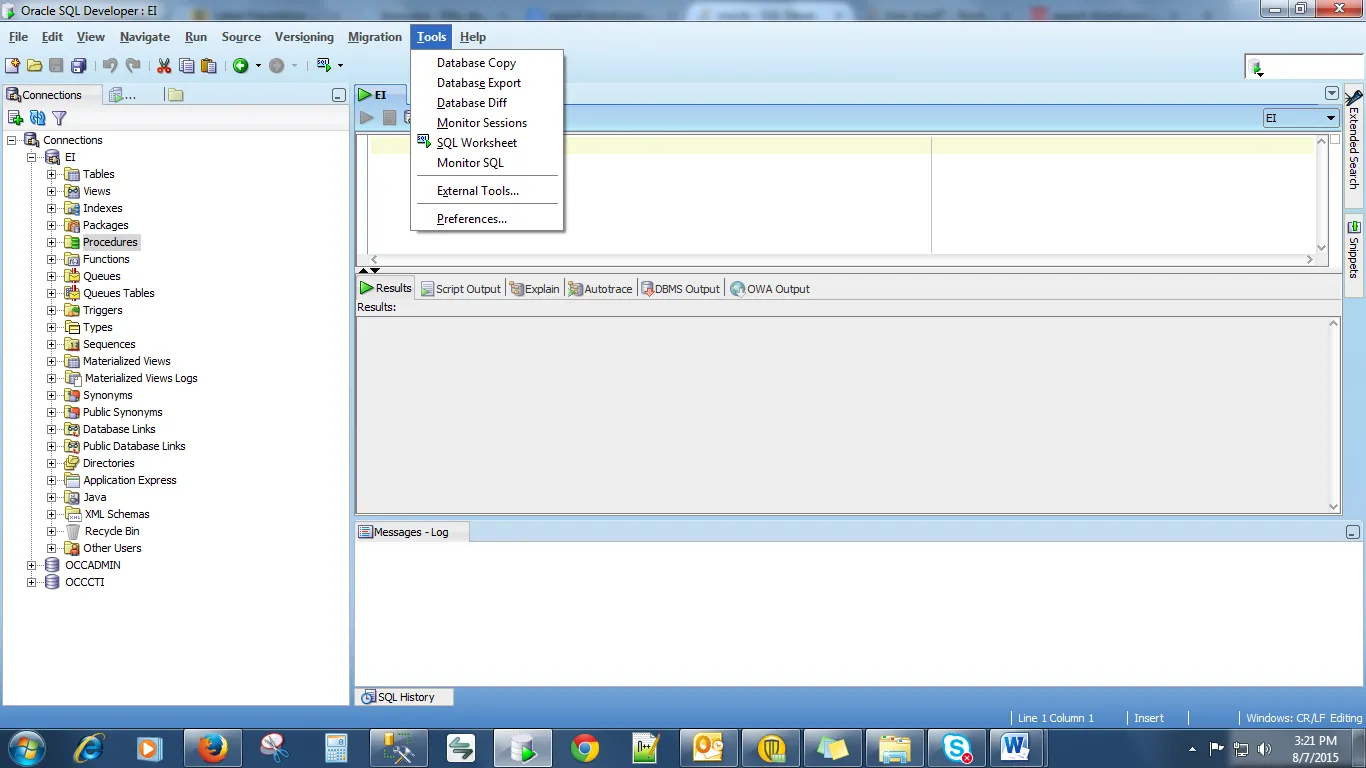Click the Copy toolbar icon
Viewport: 1366px width, 768px height.
pos(186,66)
